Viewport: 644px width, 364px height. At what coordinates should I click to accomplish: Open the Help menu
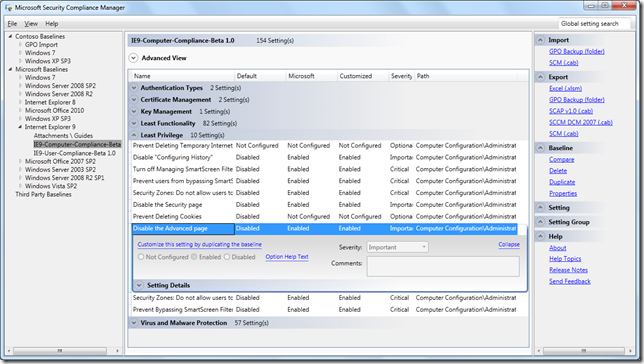tap(52, 24)
